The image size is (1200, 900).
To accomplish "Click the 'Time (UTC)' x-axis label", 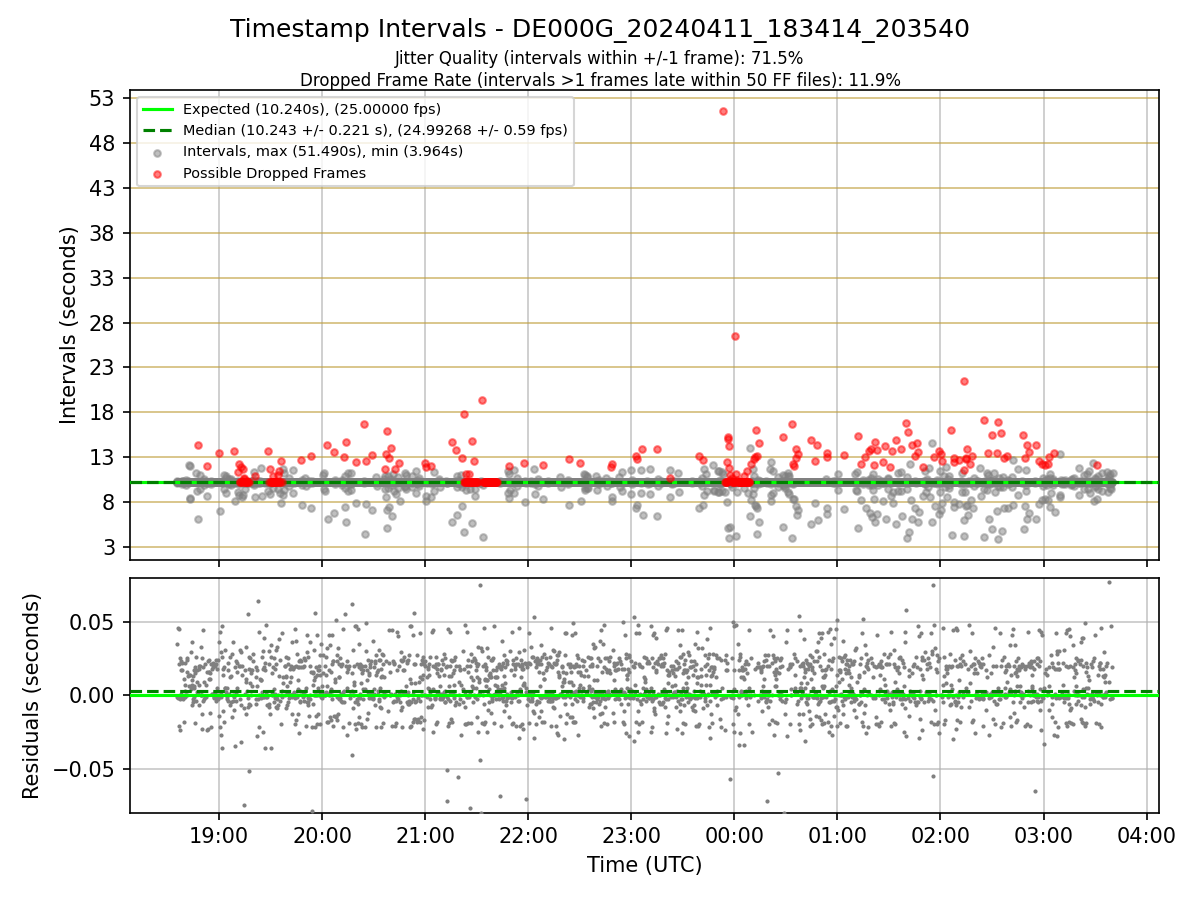I will [x=644, y=865].
